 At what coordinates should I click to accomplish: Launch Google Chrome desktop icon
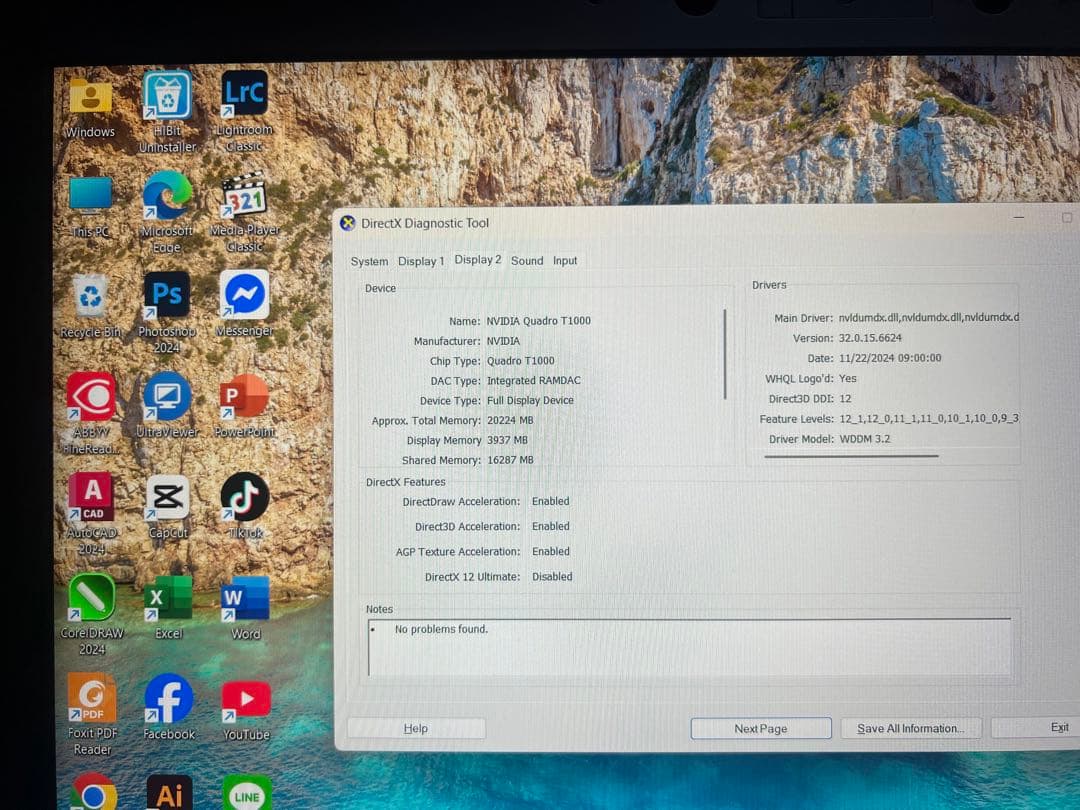coord(94,792)
